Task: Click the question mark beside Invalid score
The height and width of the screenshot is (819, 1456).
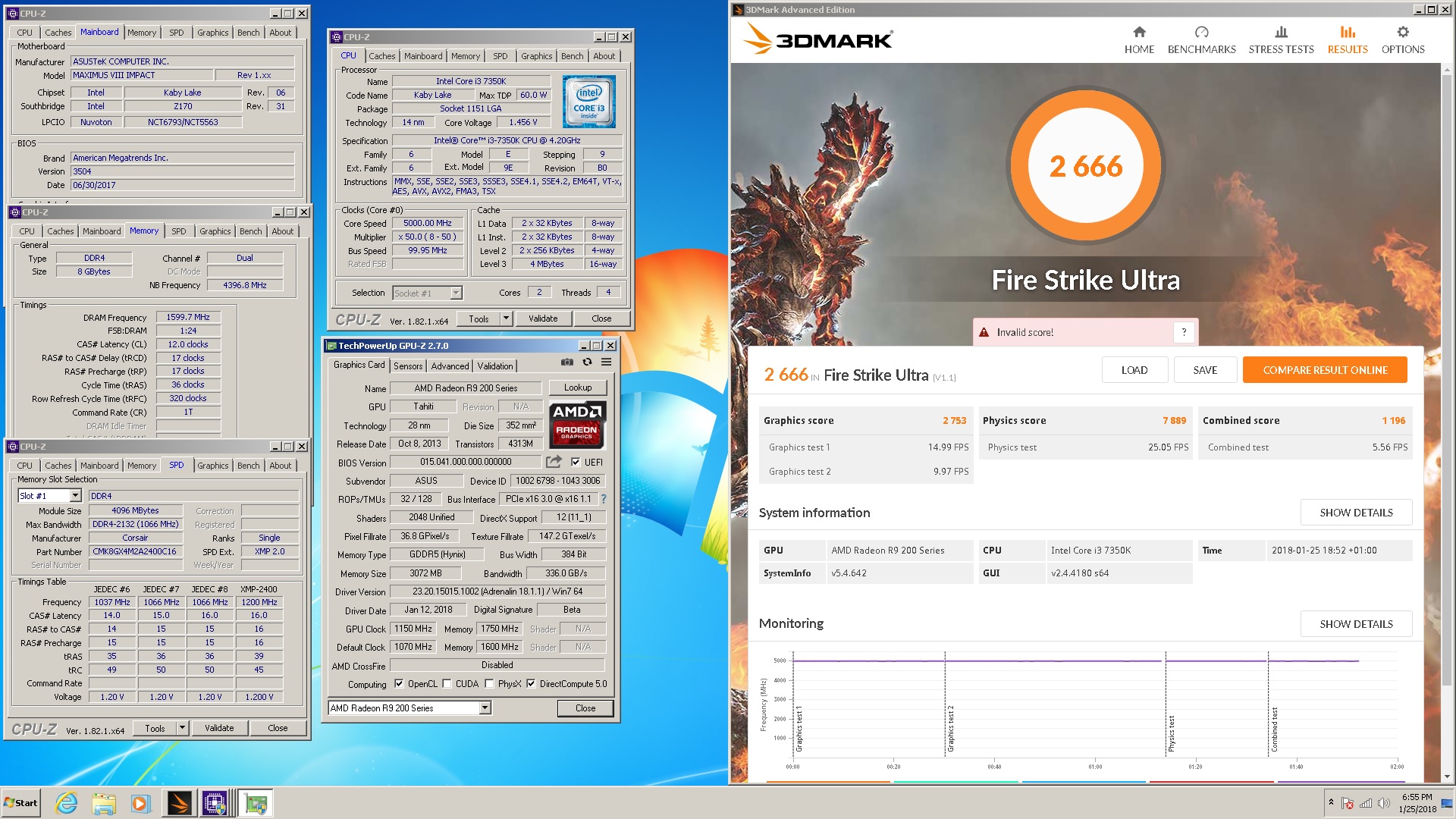Action: [1184, 332]
